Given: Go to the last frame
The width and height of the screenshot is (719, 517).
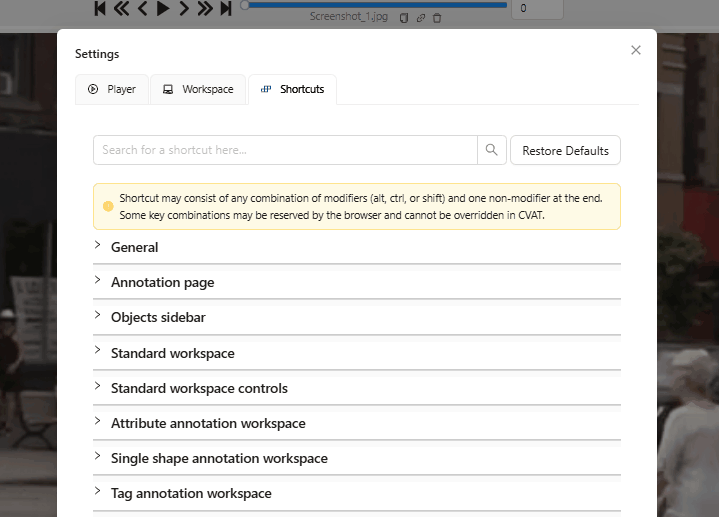Looking at the screenshot, I should pyautogui.click(x=226, y=8).
